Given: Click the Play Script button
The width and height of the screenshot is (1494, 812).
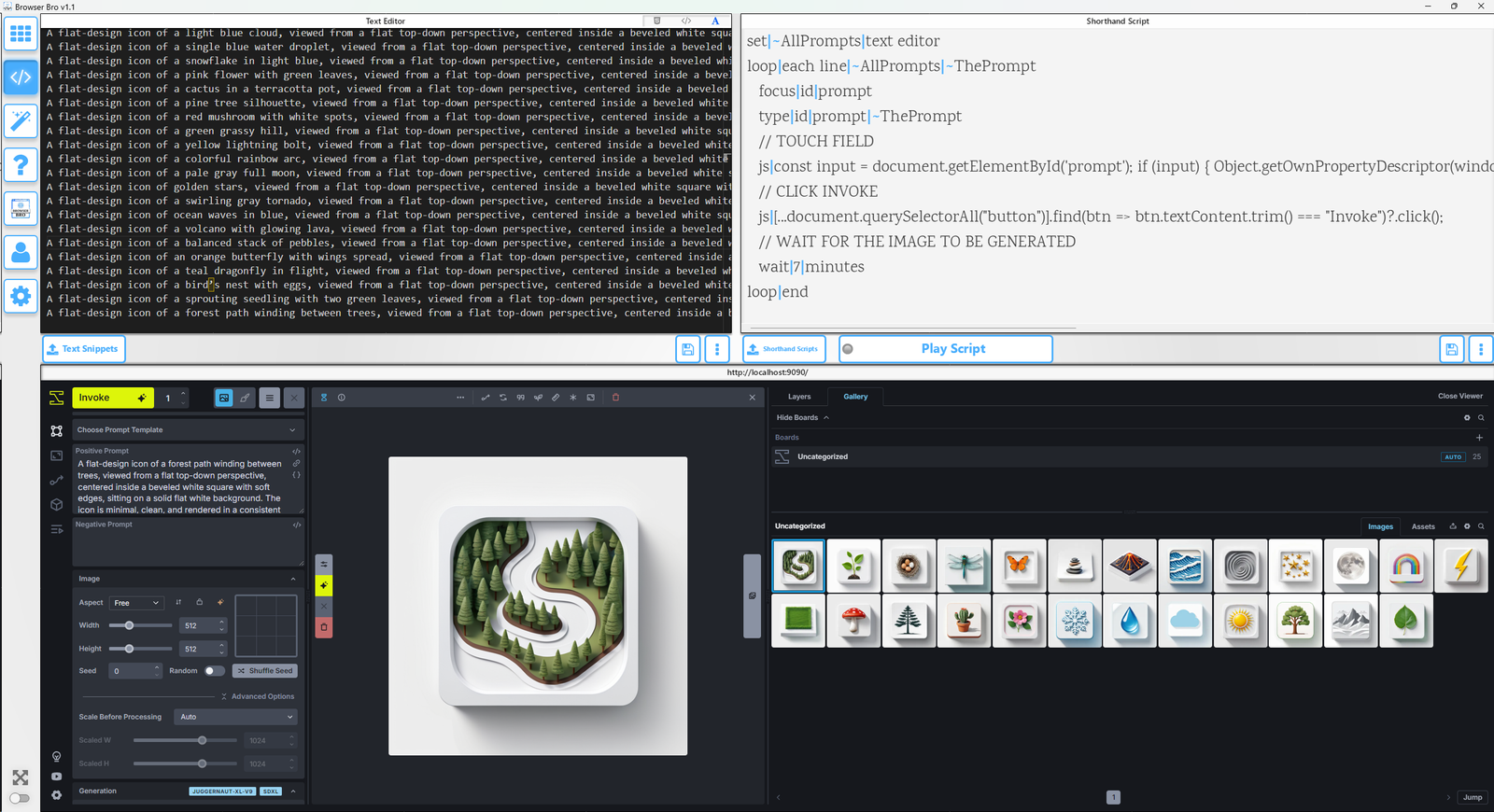Looking at the screenshot, I should (x=952, y=349).
